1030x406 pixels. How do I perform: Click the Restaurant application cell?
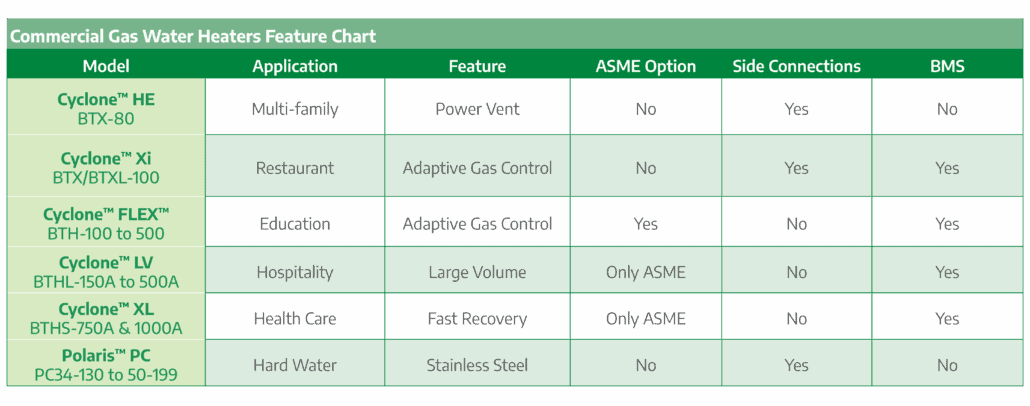pos(295,167)
